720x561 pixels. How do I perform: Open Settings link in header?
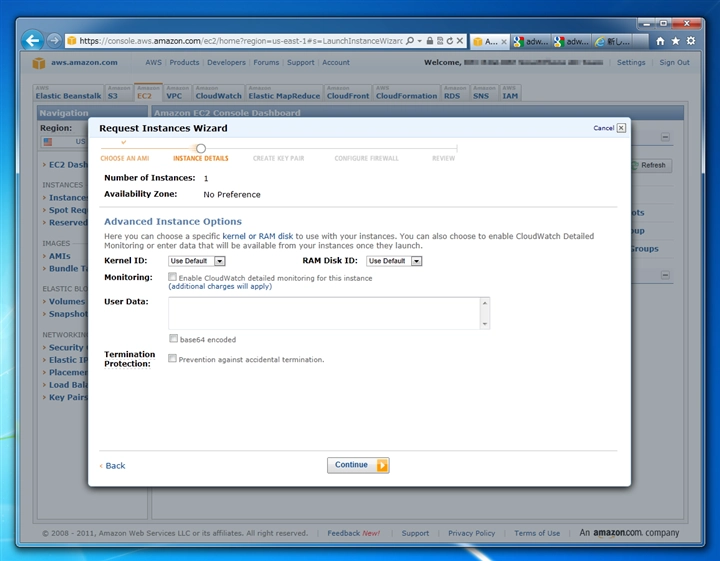click(630, 62)
